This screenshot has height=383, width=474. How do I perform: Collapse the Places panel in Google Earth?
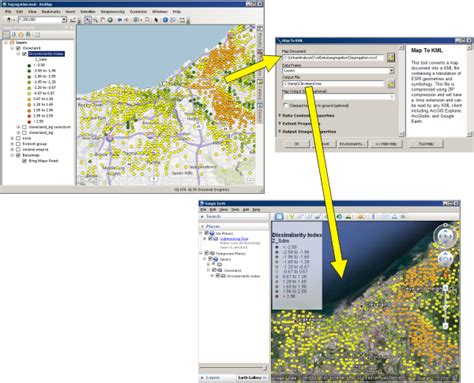pos(202,227)
